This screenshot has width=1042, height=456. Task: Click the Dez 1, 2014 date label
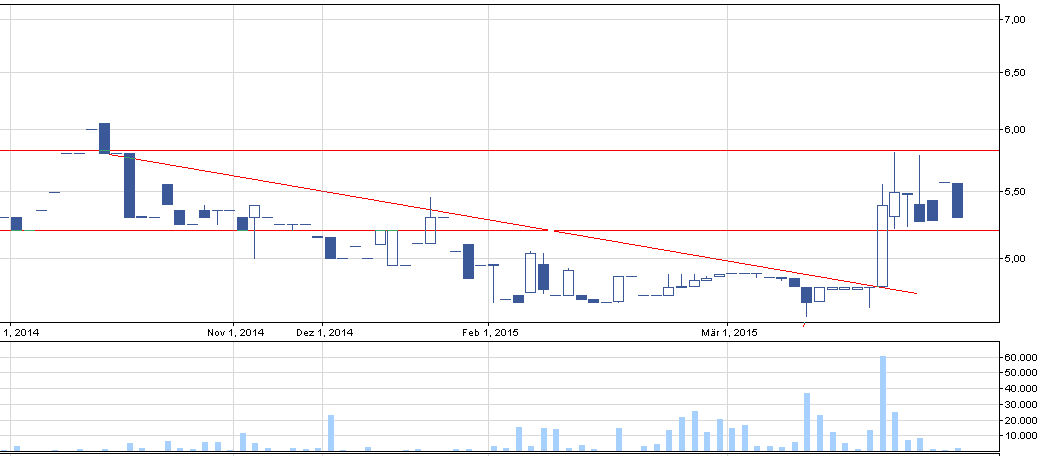point(325,332)
